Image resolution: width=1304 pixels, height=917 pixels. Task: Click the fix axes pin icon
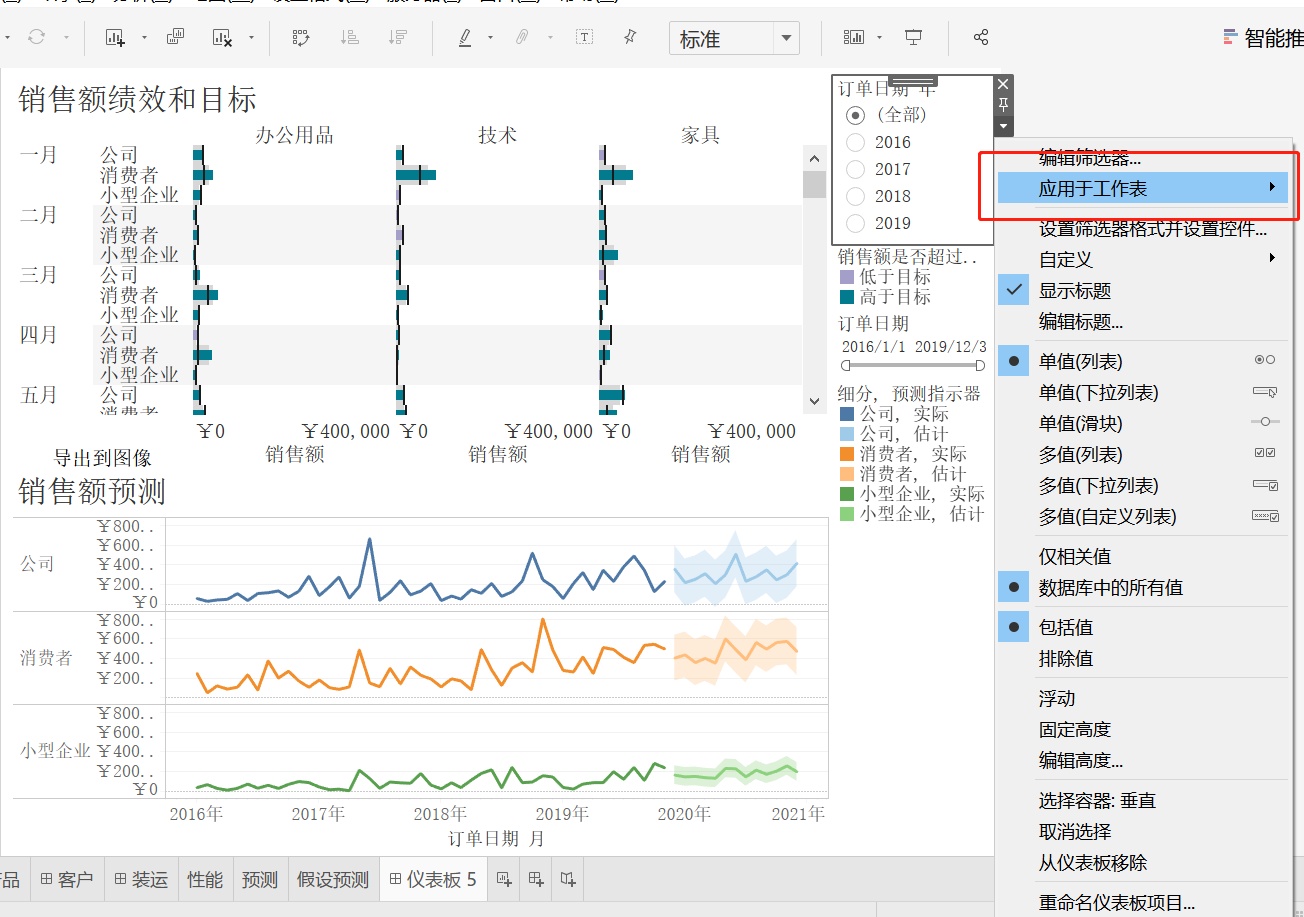(630, 38)
